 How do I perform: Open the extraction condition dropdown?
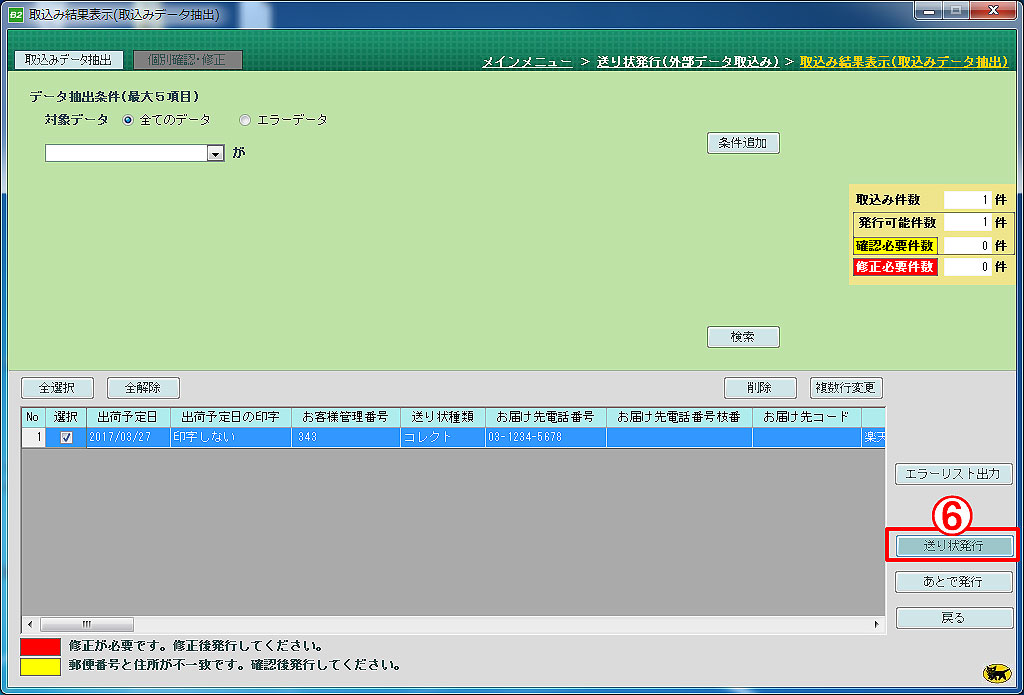[x=215, y=154]
